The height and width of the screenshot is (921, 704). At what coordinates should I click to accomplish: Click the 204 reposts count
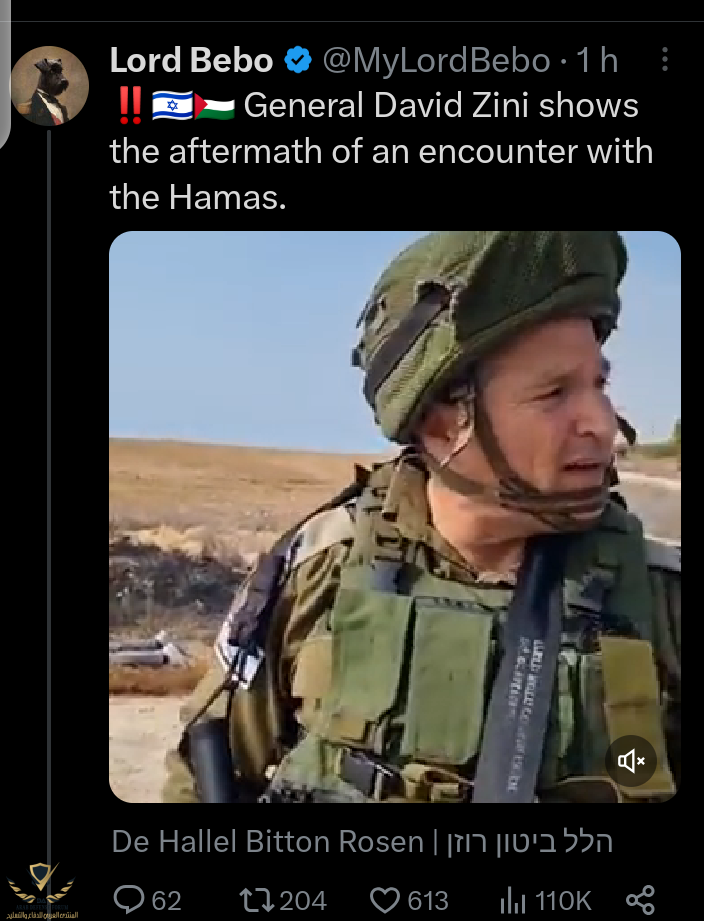click(303, 900)
